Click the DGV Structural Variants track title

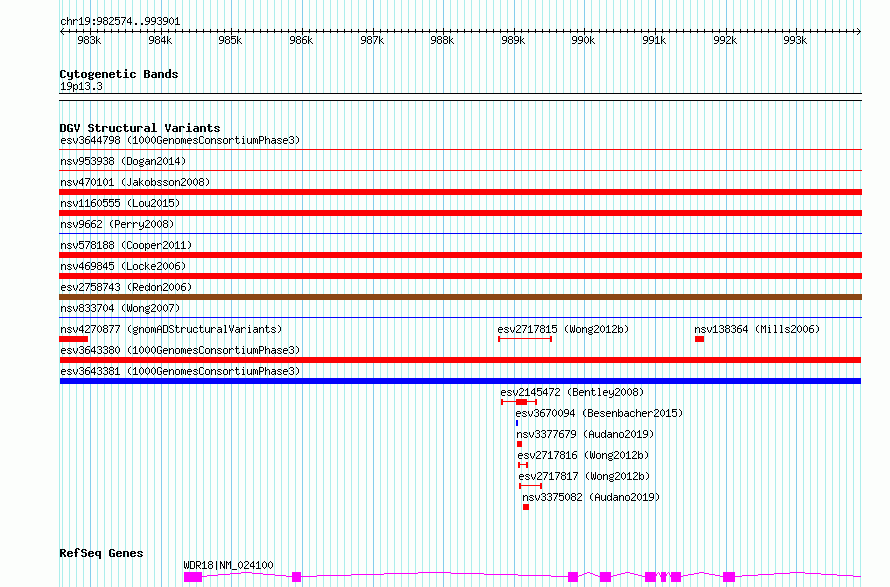pyautogui.click(x=140, y=128)
